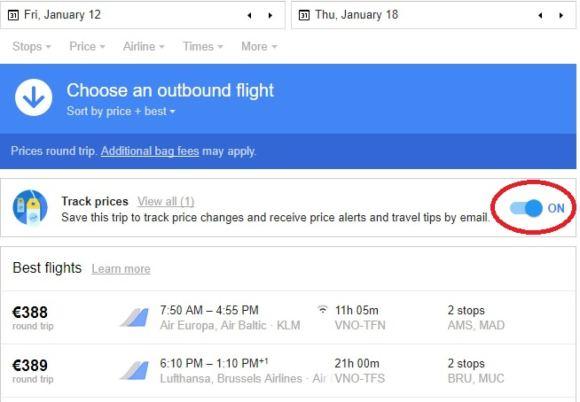Expand the Airline filter dropdown

pyautogui.click(x=144, y=47)
